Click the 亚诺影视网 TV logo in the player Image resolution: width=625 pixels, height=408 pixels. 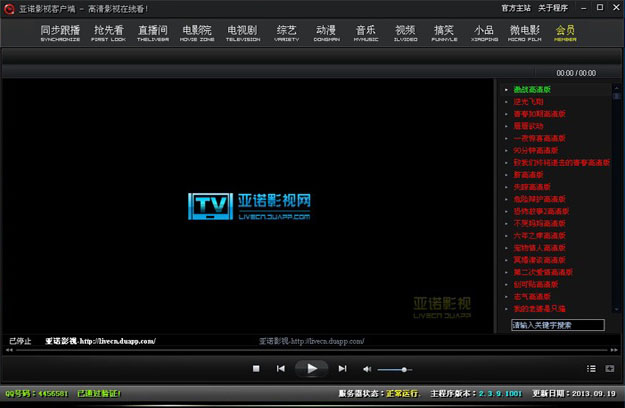(249, 206)
